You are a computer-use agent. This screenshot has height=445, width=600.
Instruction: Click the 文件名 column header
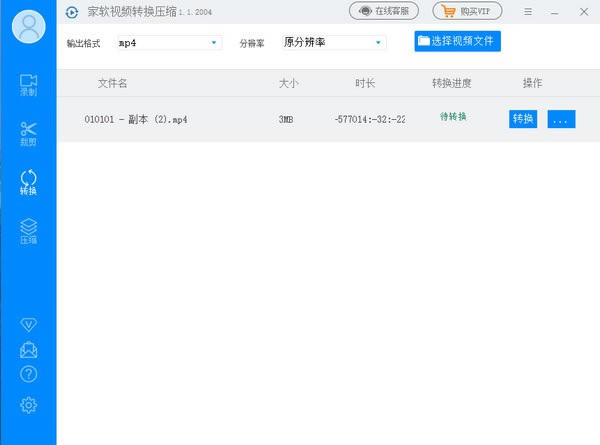pos(112,83)
